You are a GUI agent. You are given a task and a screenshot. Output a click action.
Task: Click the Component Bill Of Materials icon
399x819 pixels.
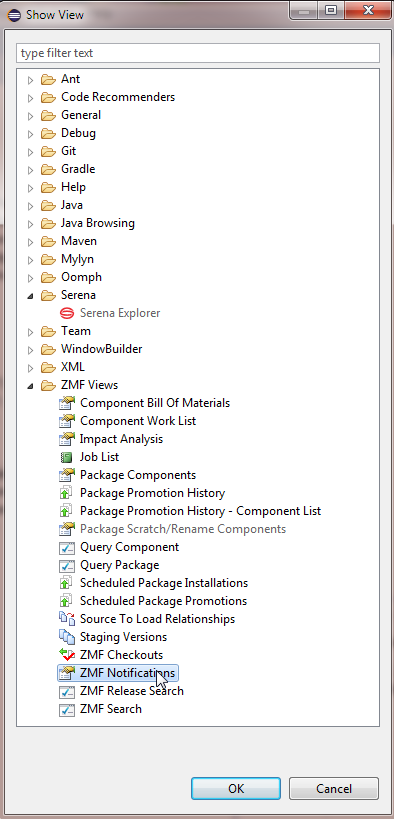(x=67, y=403)
